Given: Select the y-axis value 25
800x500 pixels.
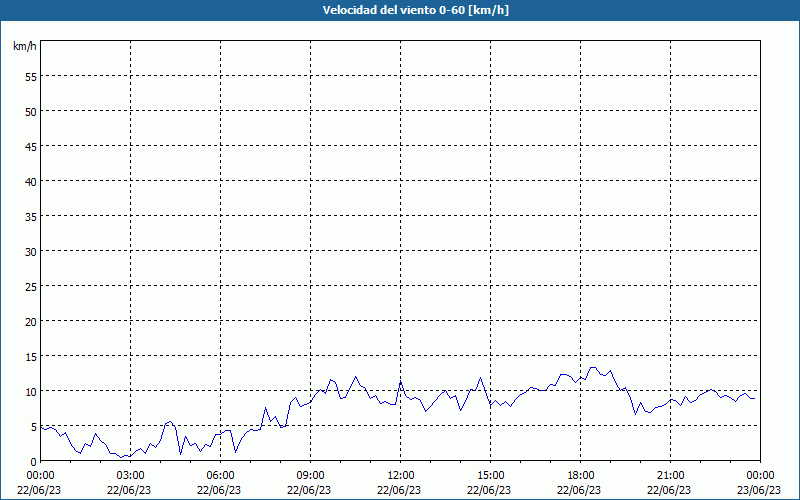Looking at the screenshot, I should point(31,286).
